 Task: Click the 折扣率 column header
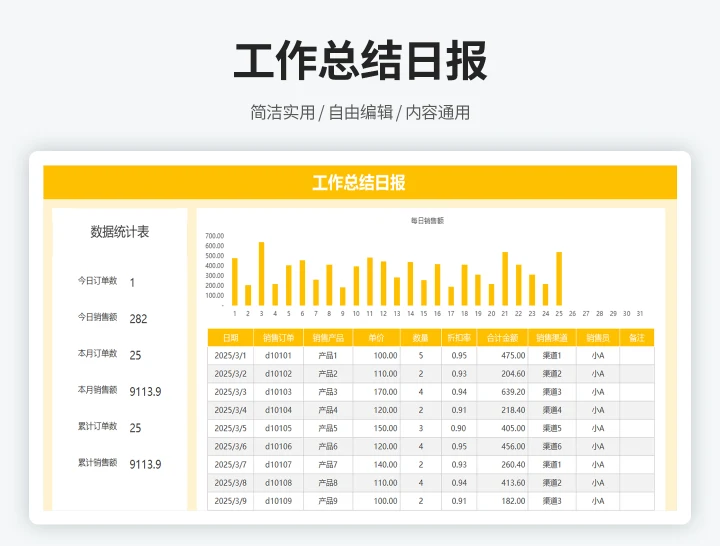pos(458,338)
